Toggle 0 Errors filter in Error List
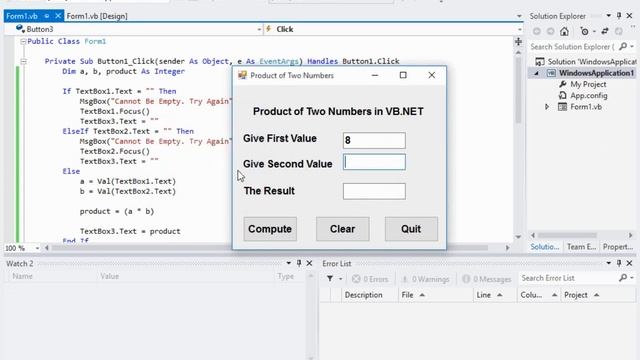This screenshot has height=360, width=640. (370, 279)
